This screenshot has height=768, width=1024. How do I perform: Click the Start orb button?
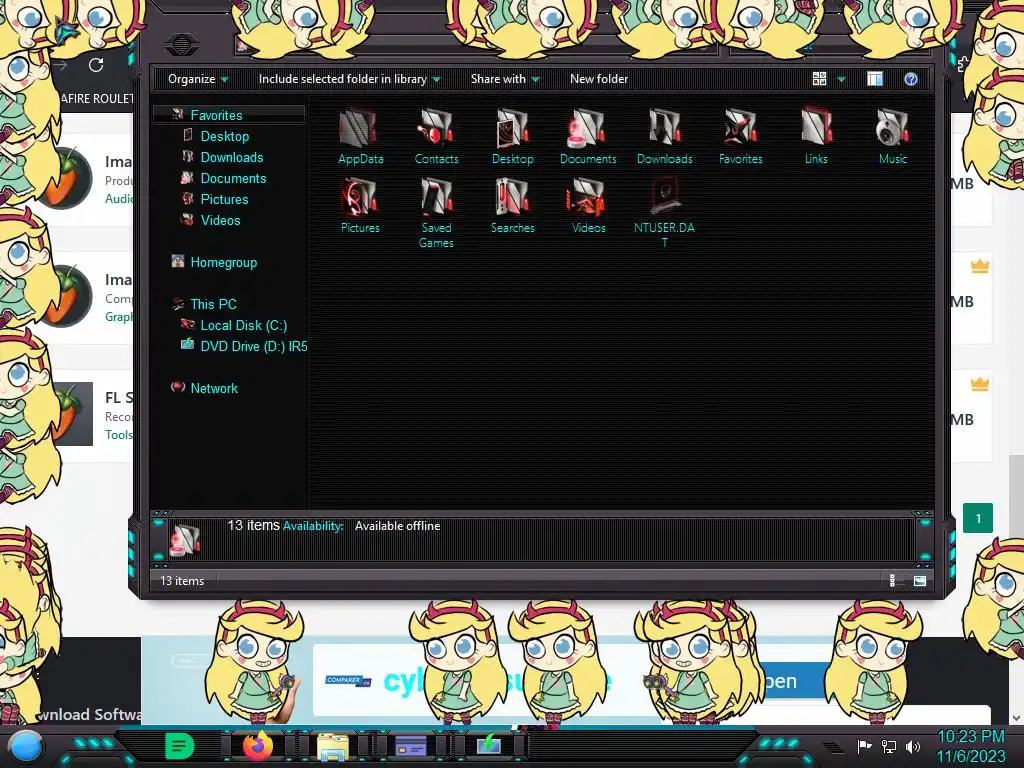26,747
